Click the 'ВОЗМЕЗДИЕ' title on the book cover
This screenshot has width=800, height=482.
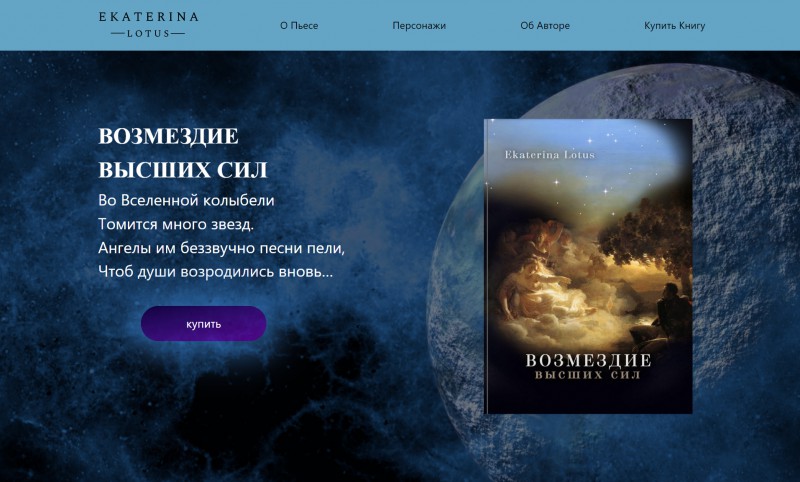(x=588, y=361)
